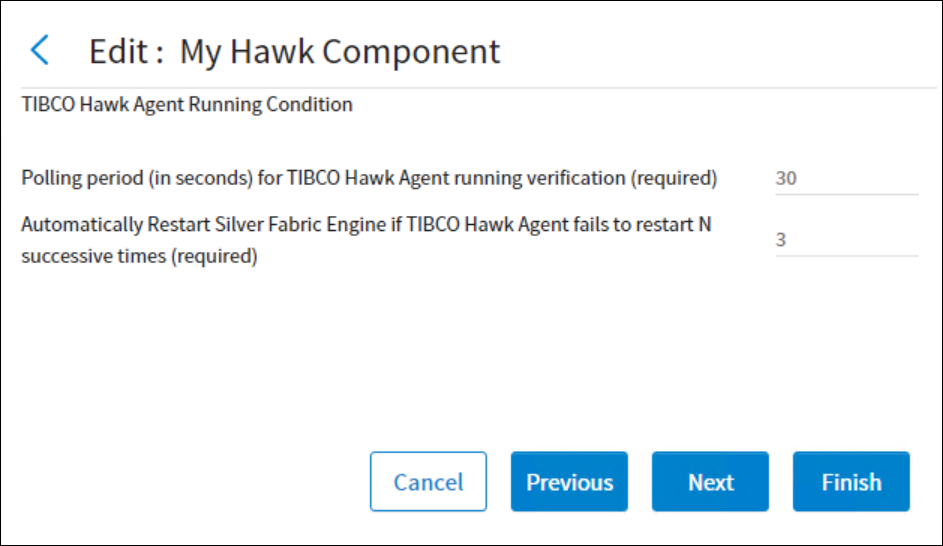Discard changes with Cancel
Image resolution: width=943 pixels, height=546 pixels.
pyautogui.click(x=428, y=482)
